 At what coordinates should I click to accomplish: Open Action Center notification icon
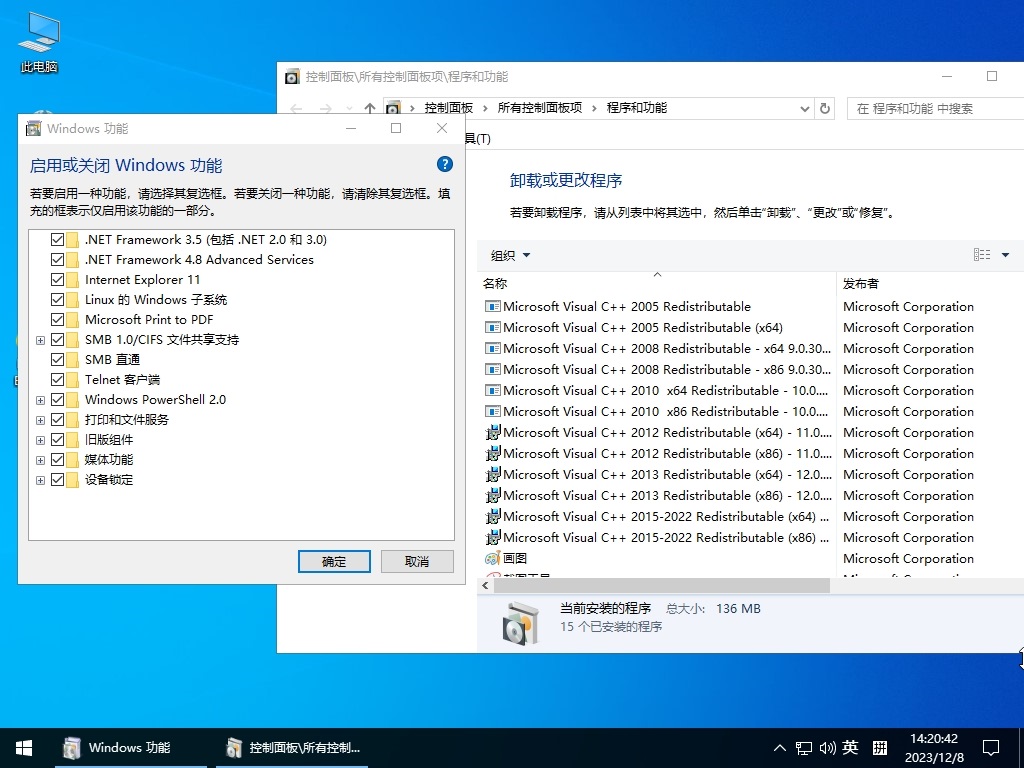991,747
